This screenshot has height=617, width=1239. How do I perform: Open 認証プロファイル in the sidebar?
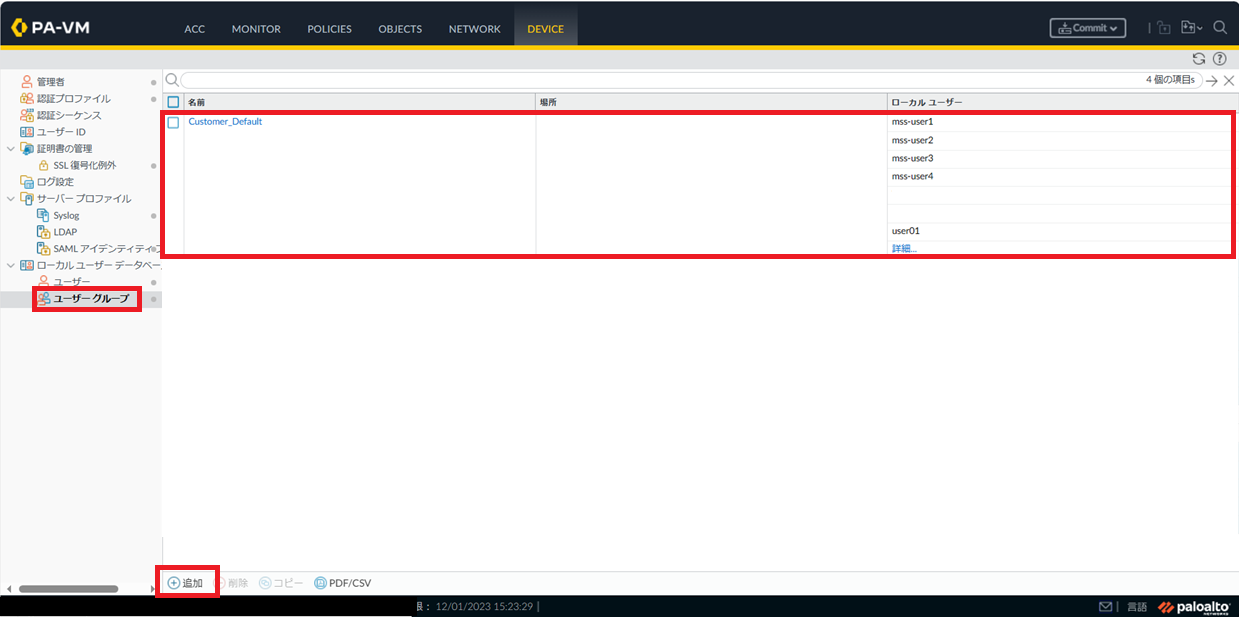click(73, 99)
